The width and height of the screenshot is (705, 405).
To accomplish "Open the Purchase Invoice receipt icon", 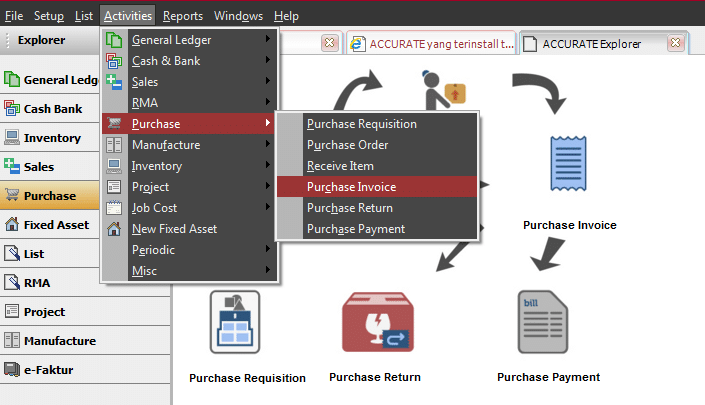I will tap(569, 172).
